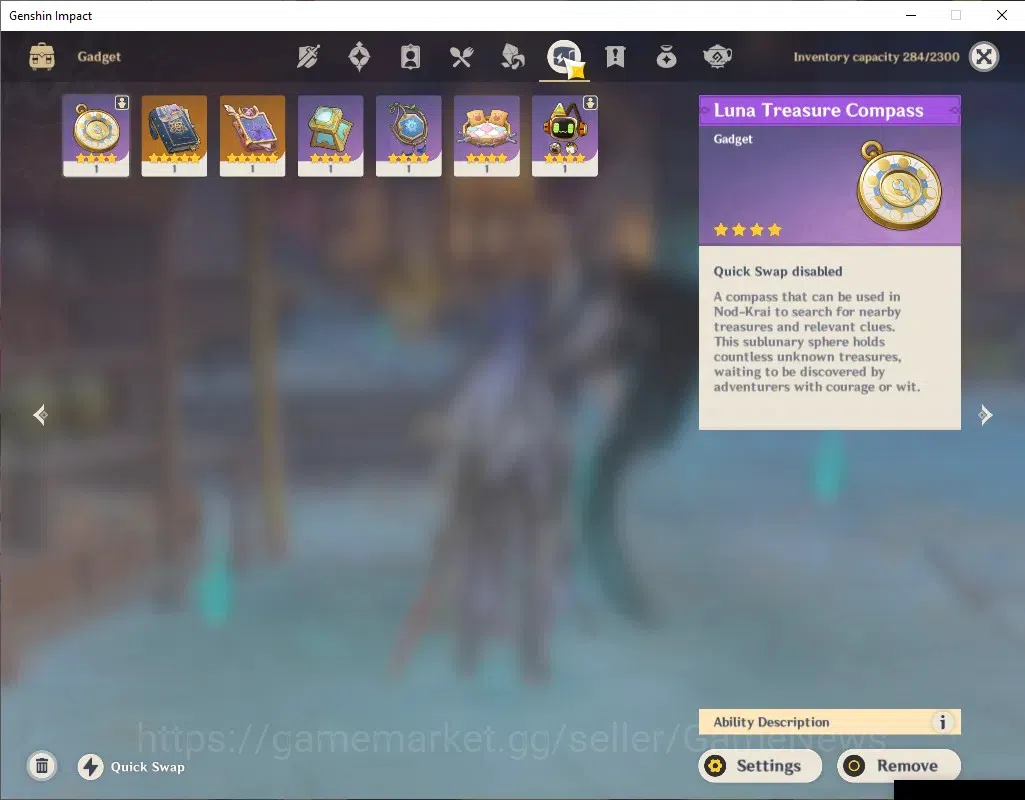
Task: Open the Ability Description panel
Action: [x=830, y=722]
